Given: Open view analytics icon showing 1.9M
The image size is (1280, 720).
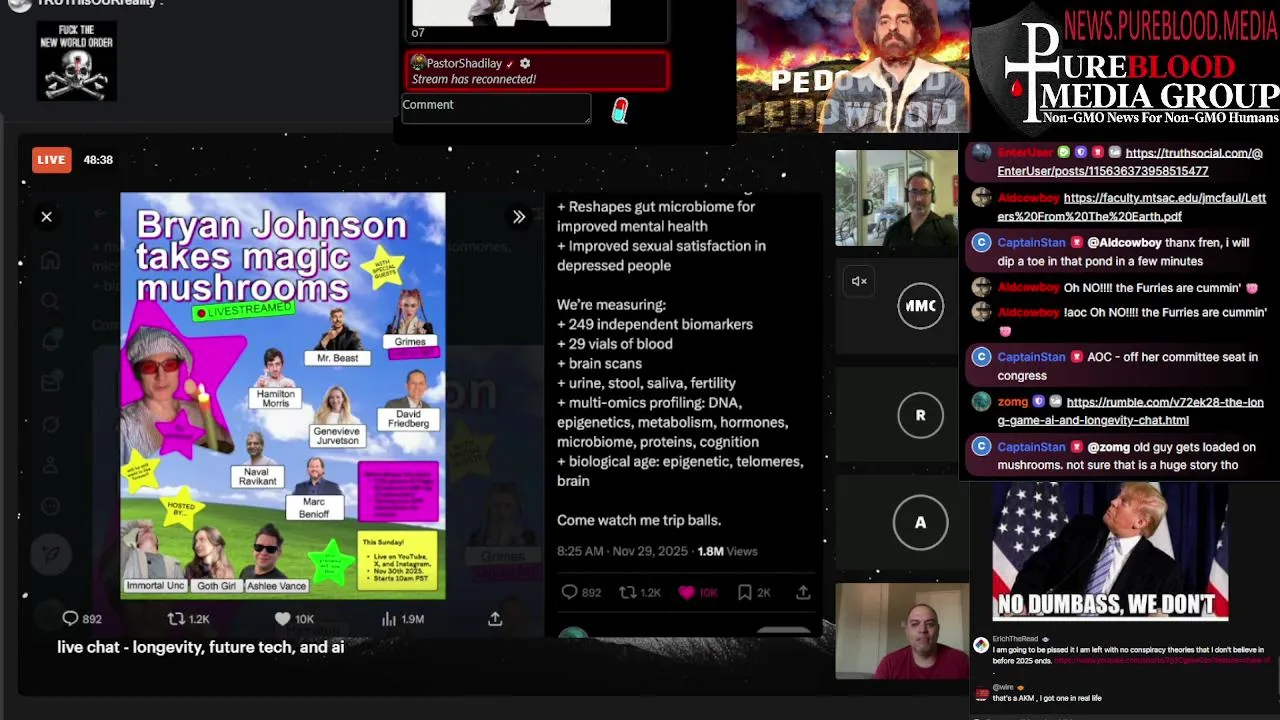Looking at the screenshot, I should [x=389, y=619].
